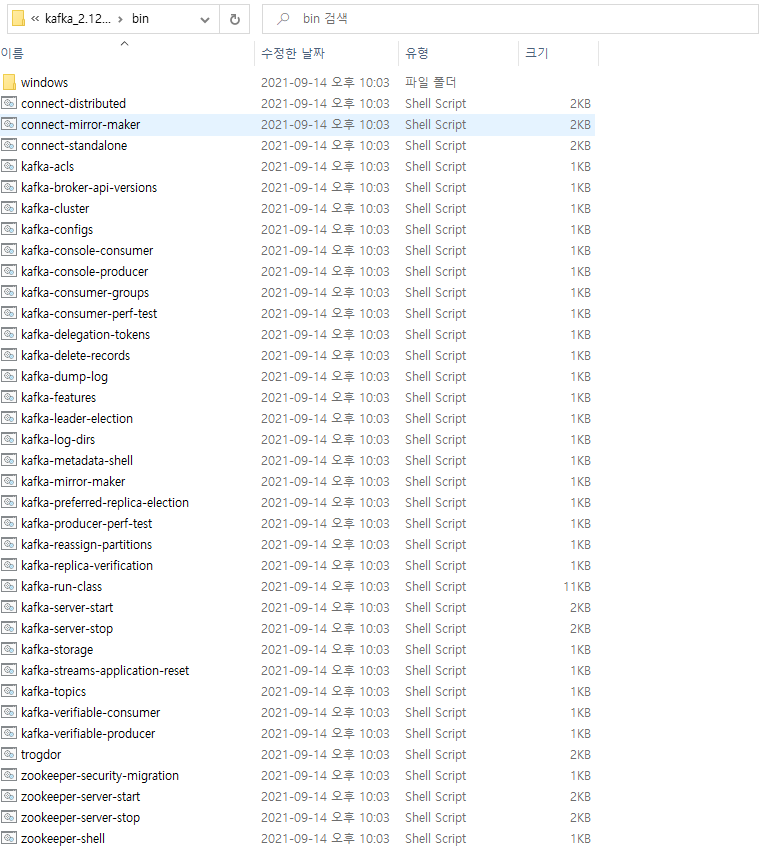Select the zookeeper-server-stop file name
This screenshot has height=847, width=763.
click(81, 818)
